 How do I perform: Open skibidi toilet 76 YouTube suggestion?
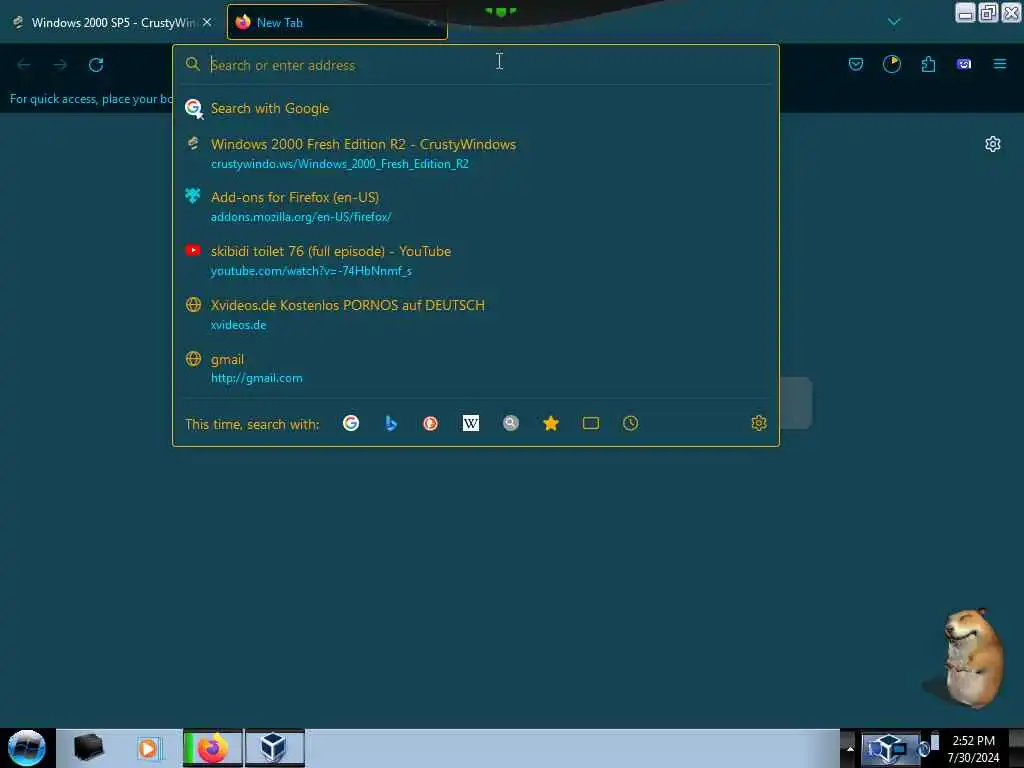click(476, 261)
